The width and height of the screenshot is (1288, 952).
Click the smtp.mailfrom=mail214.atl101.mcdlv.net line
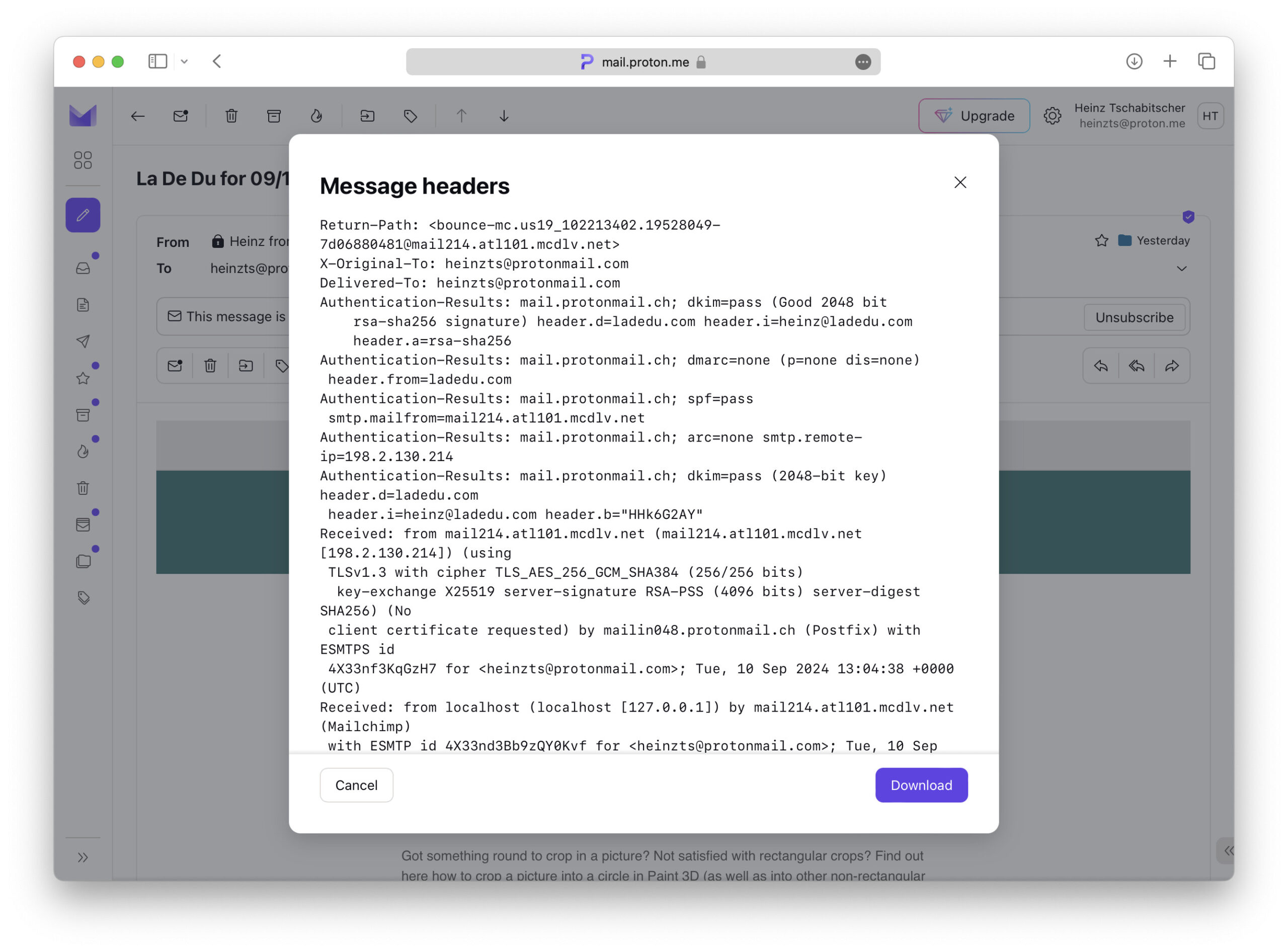pos(486,418)
